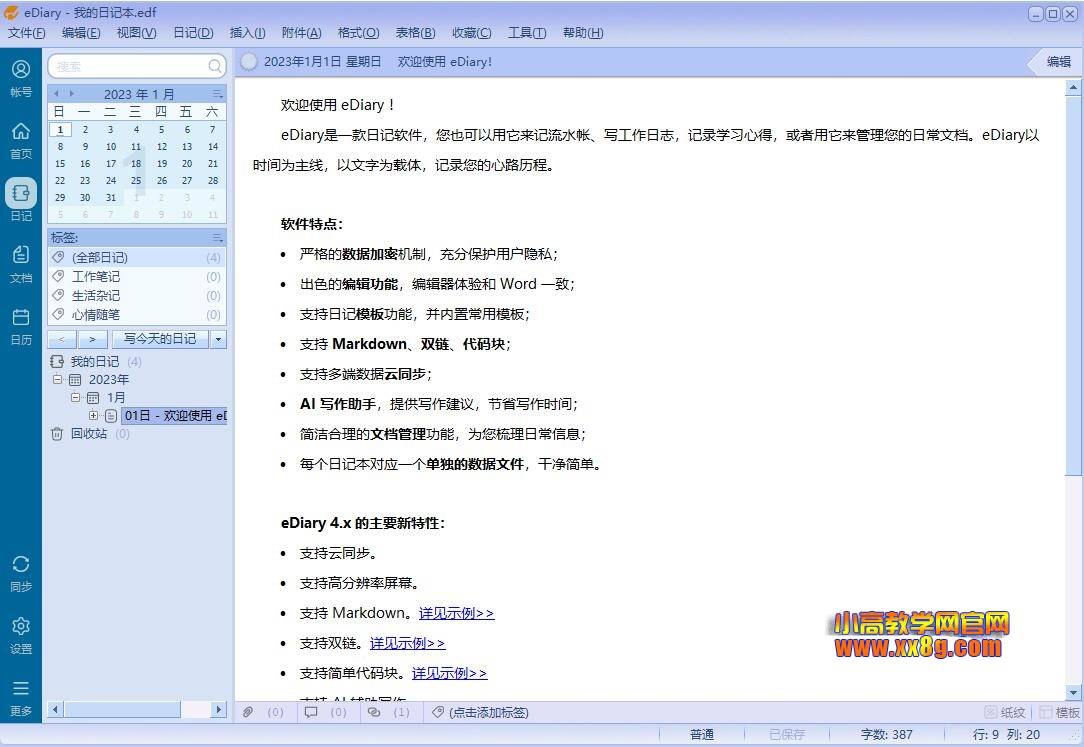Select the 生活杂记 tag

[x=137, y=296]
